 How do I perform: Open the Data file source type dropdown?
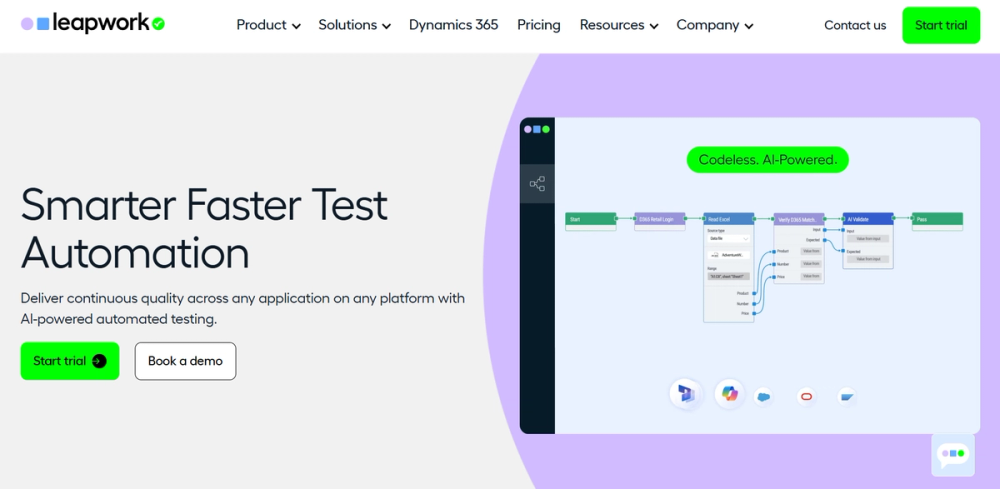point(728,238)
